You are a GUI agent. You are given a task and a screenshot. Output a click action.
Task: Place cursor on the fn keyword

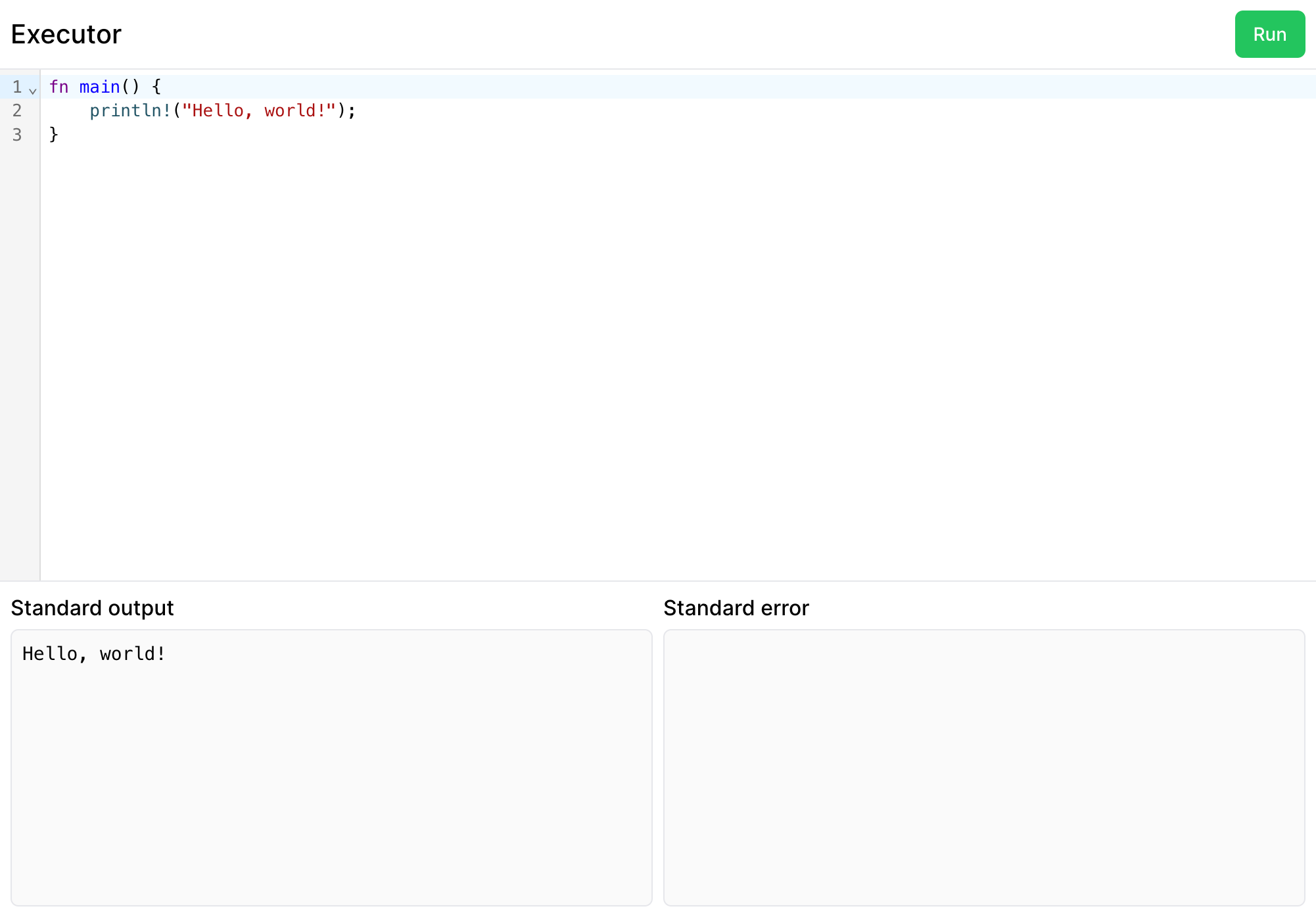click(x=60, y=86)
